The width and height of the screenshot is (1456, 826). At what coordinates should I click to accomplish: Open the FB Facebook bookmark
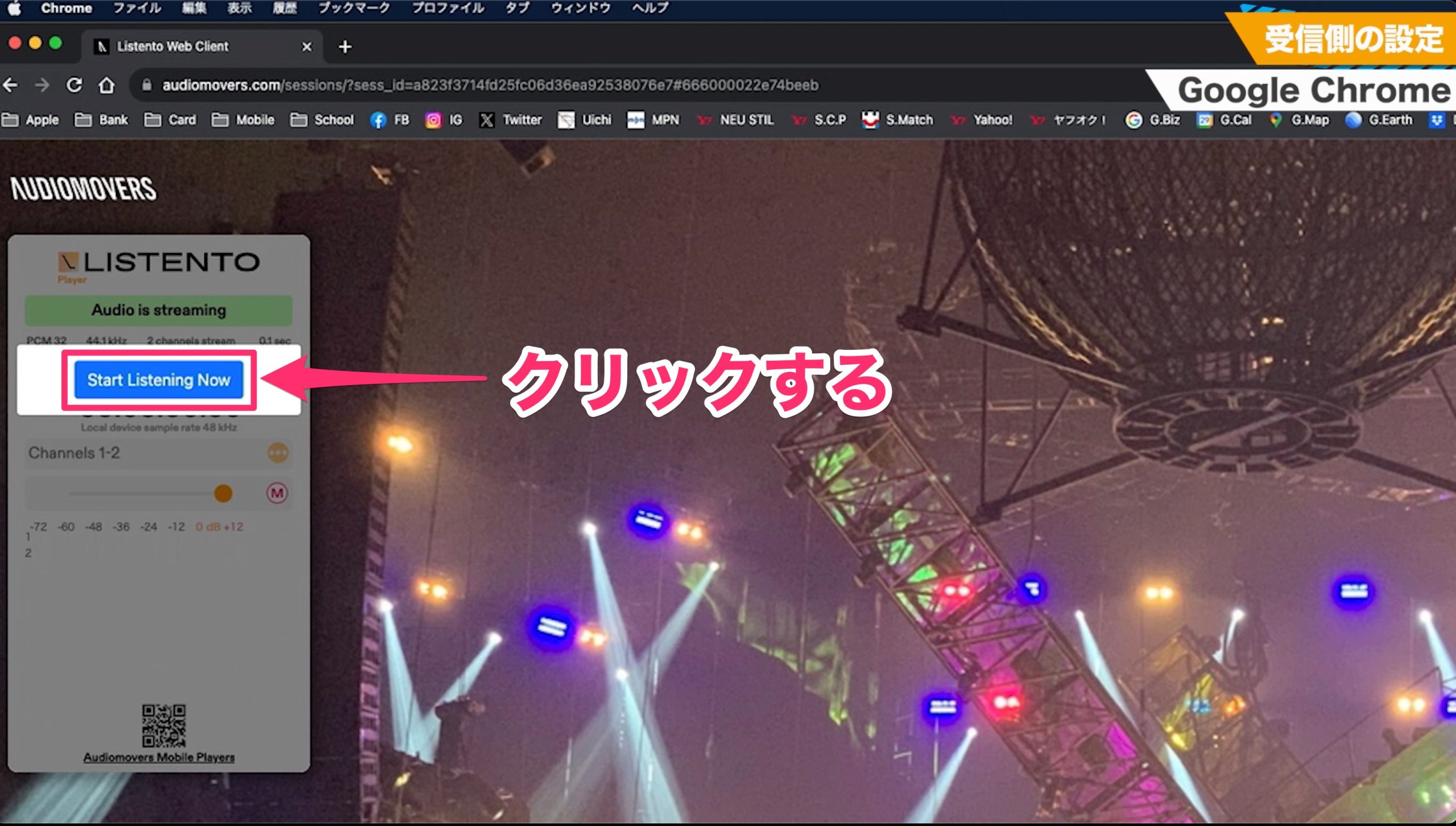coord(390,120)
